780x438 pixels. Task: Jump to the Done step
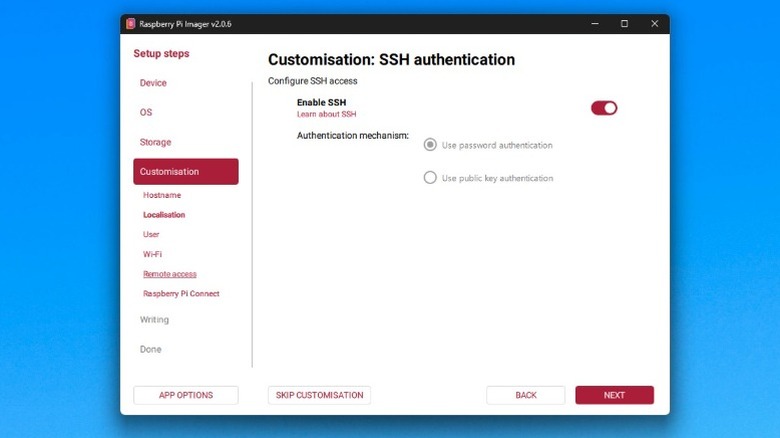150,349
